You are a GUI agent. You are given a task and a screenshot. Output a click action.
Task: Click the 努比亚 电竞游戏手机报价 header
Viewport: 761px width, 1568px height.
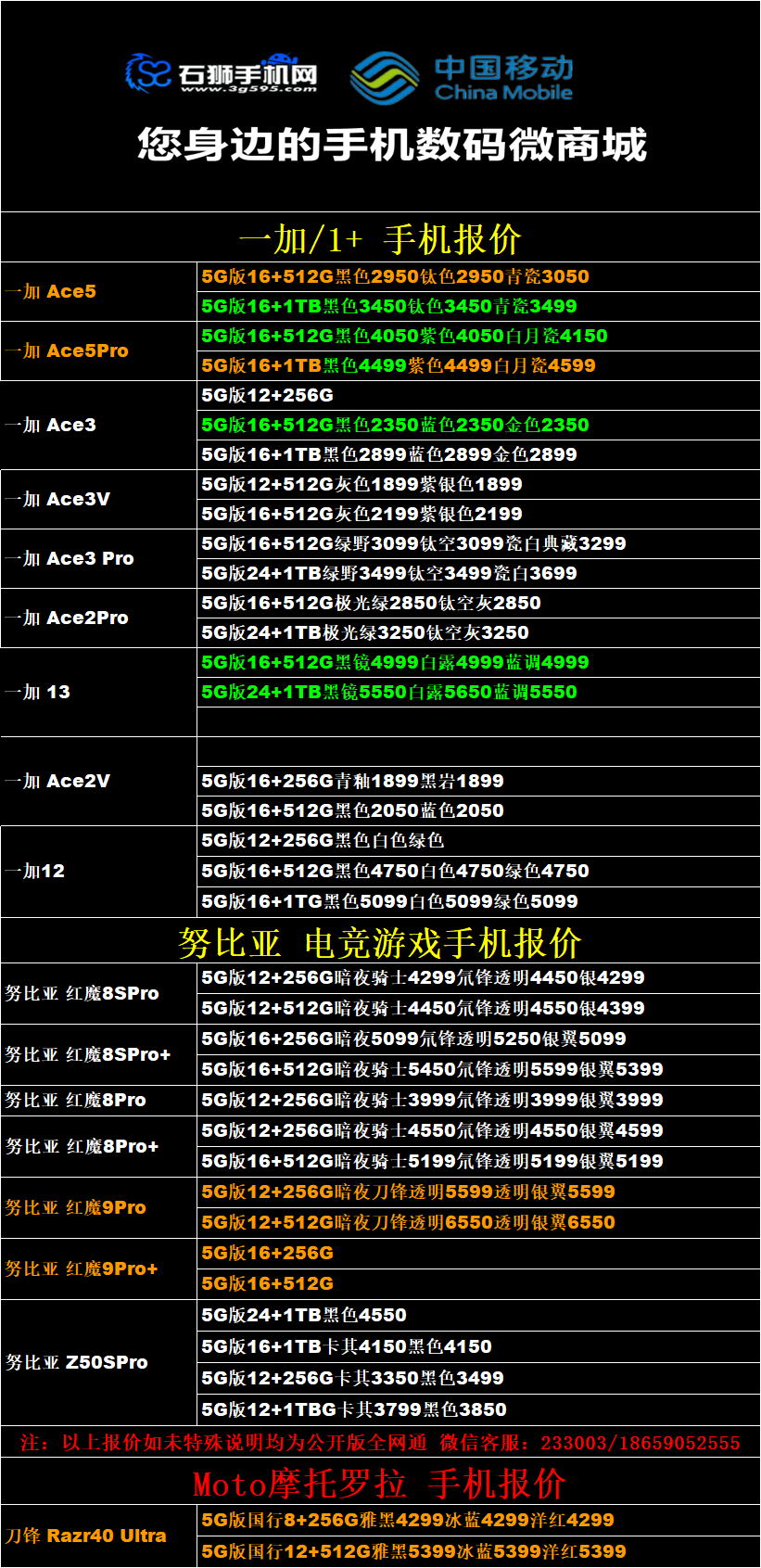click(x=380, y=942)
